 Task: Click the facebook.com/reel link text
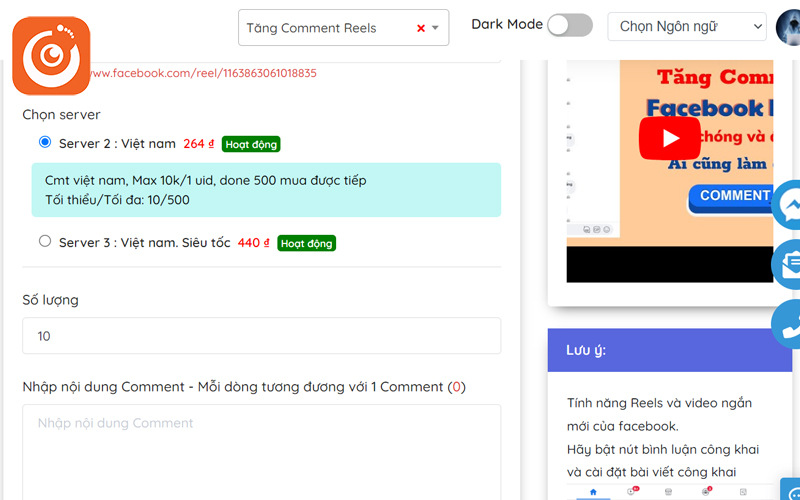tap(203, 73)
